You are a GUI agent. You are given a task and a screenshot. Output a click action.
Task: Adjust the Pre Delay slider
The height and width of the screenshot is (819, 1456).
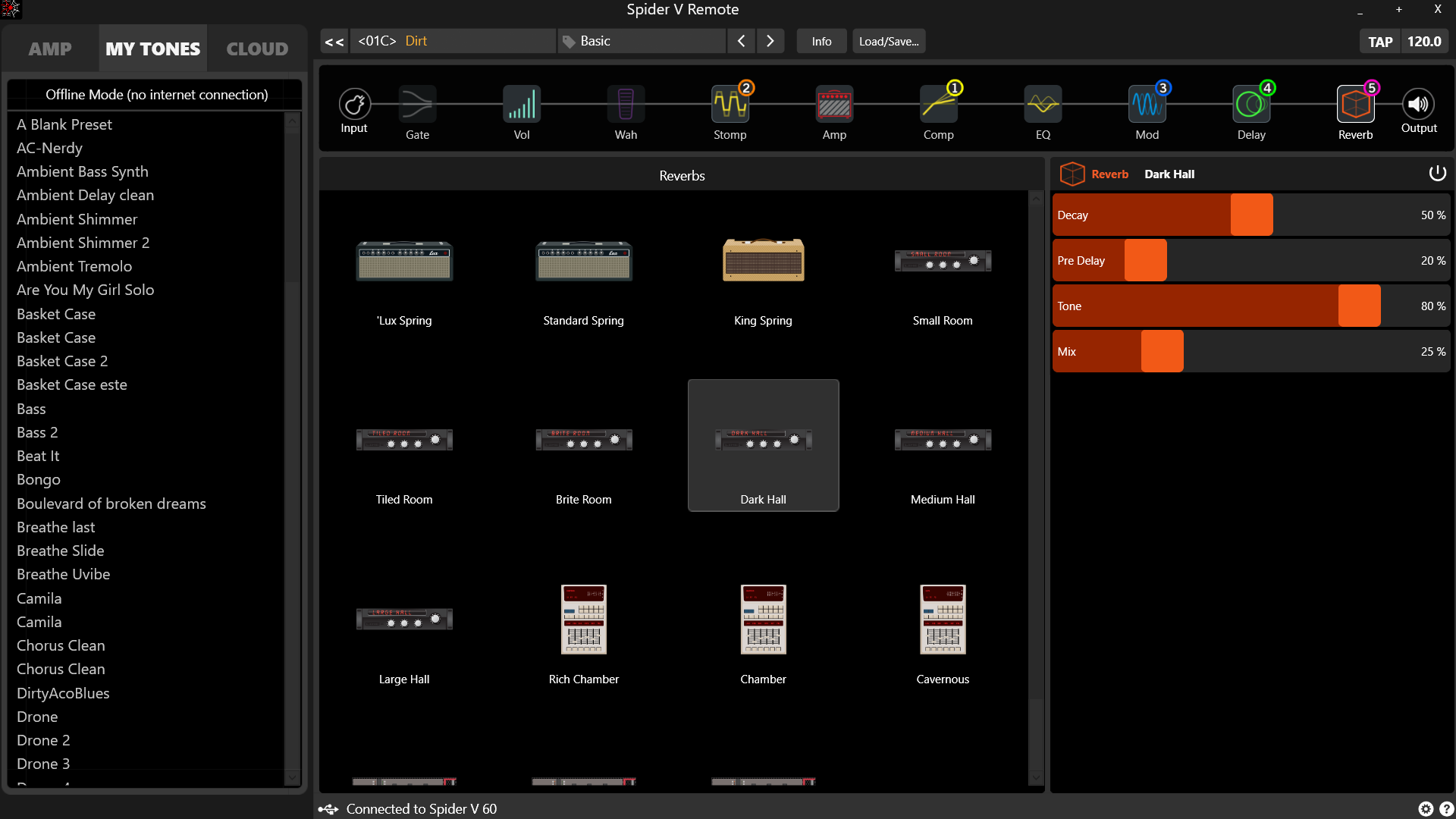click(1251, 260)
